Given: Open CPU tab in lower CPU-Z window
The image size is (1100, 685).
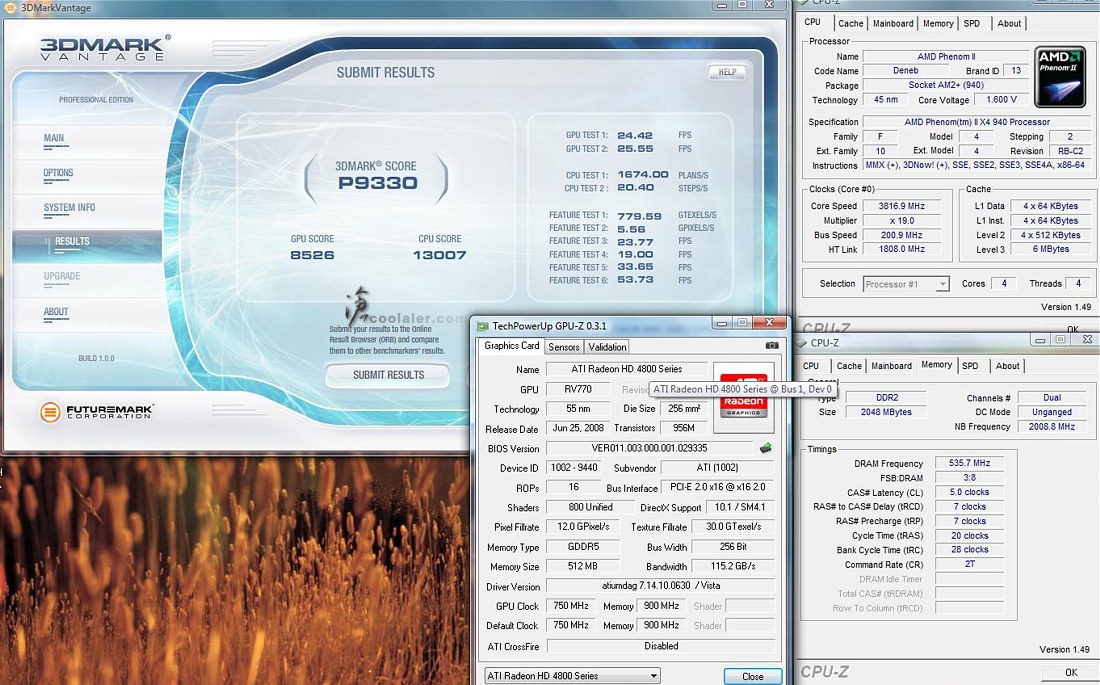Looking at the screenshot, I should click(x=811, y=366).
